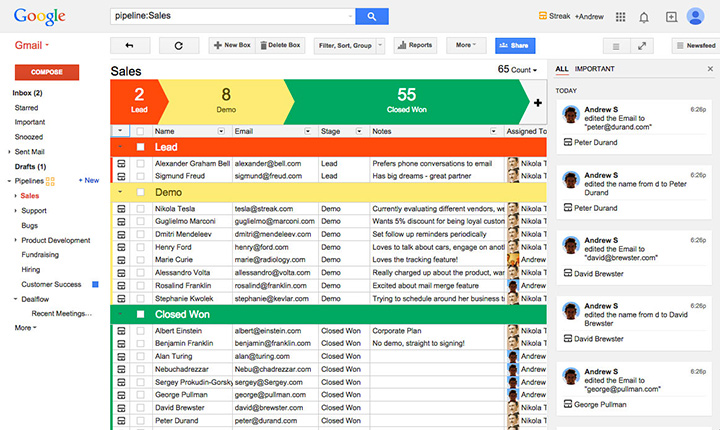Tick the Henry Ford row checkbox
The height and width of the screenshot is (430, 720).
[141, 247]
